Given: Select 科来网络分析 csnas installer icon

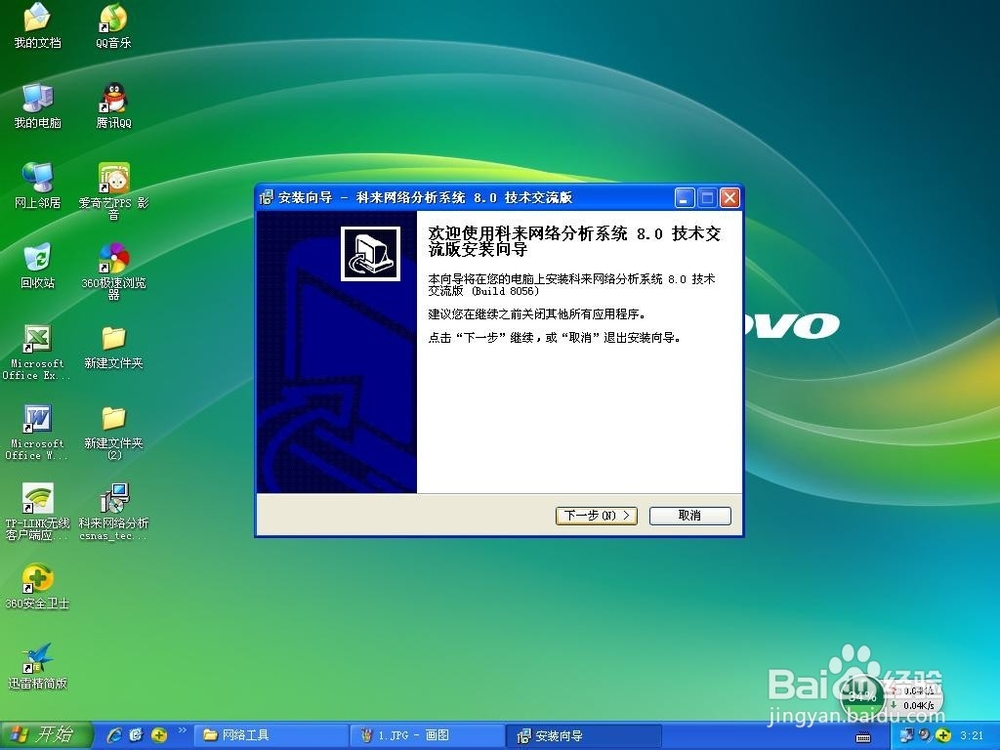Looking at the screenshot, I should pyautogui.click(x=114, y=512).
